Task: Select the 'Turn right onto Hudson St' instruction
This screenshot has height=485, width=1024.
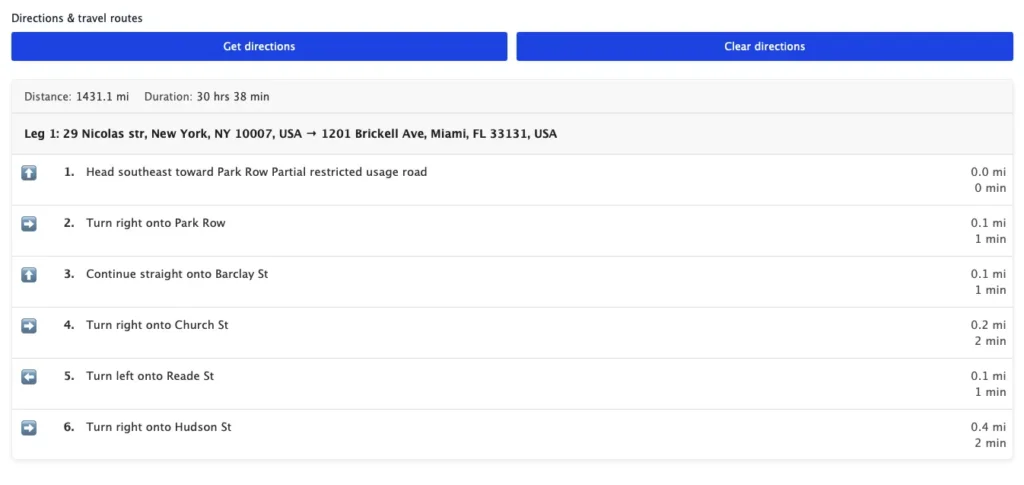Action: (159, 427)
